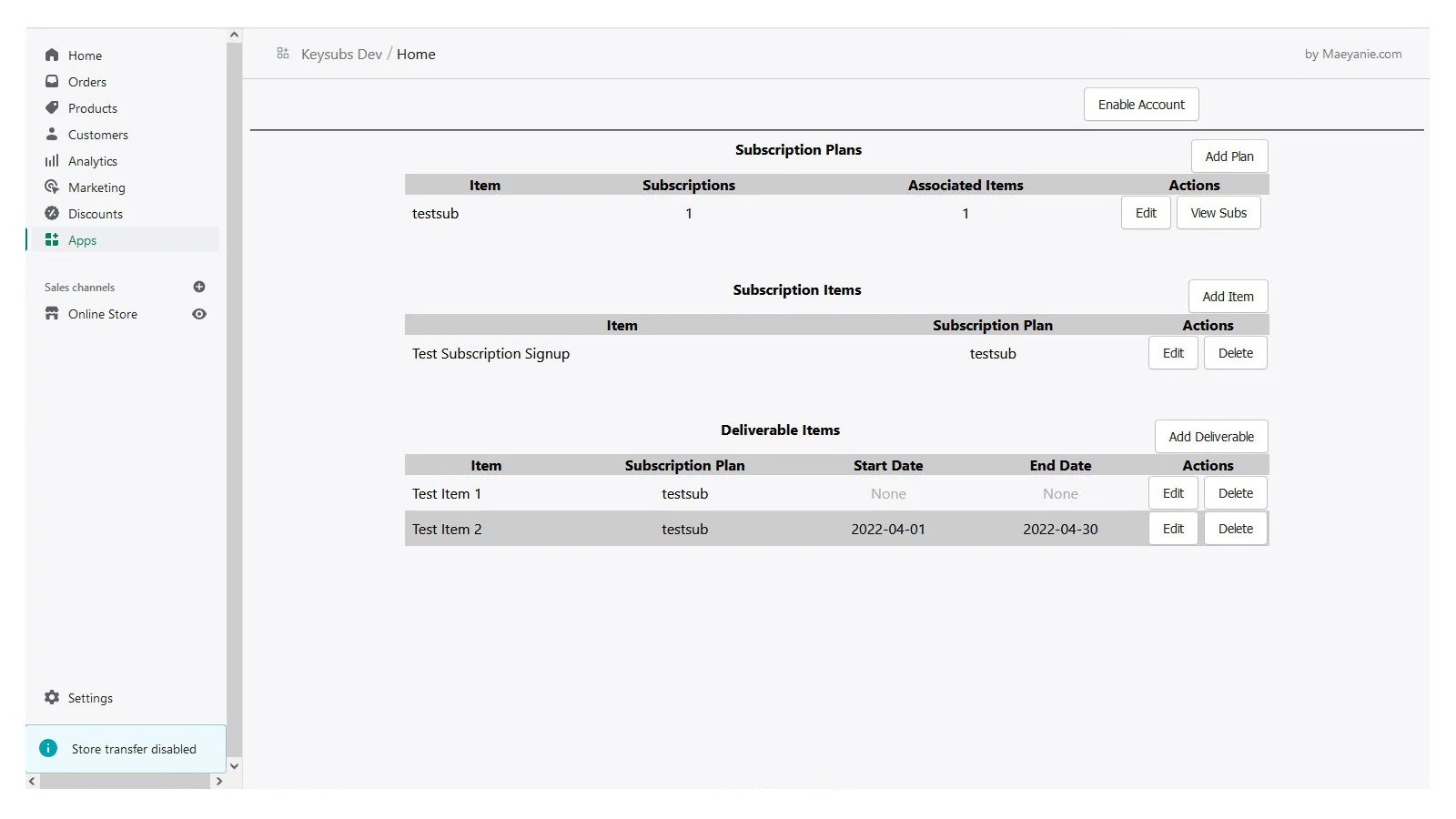1456x819 pixels.
Task: Click 'Test Subscription Signup' item name
Action: pos(490,354)
